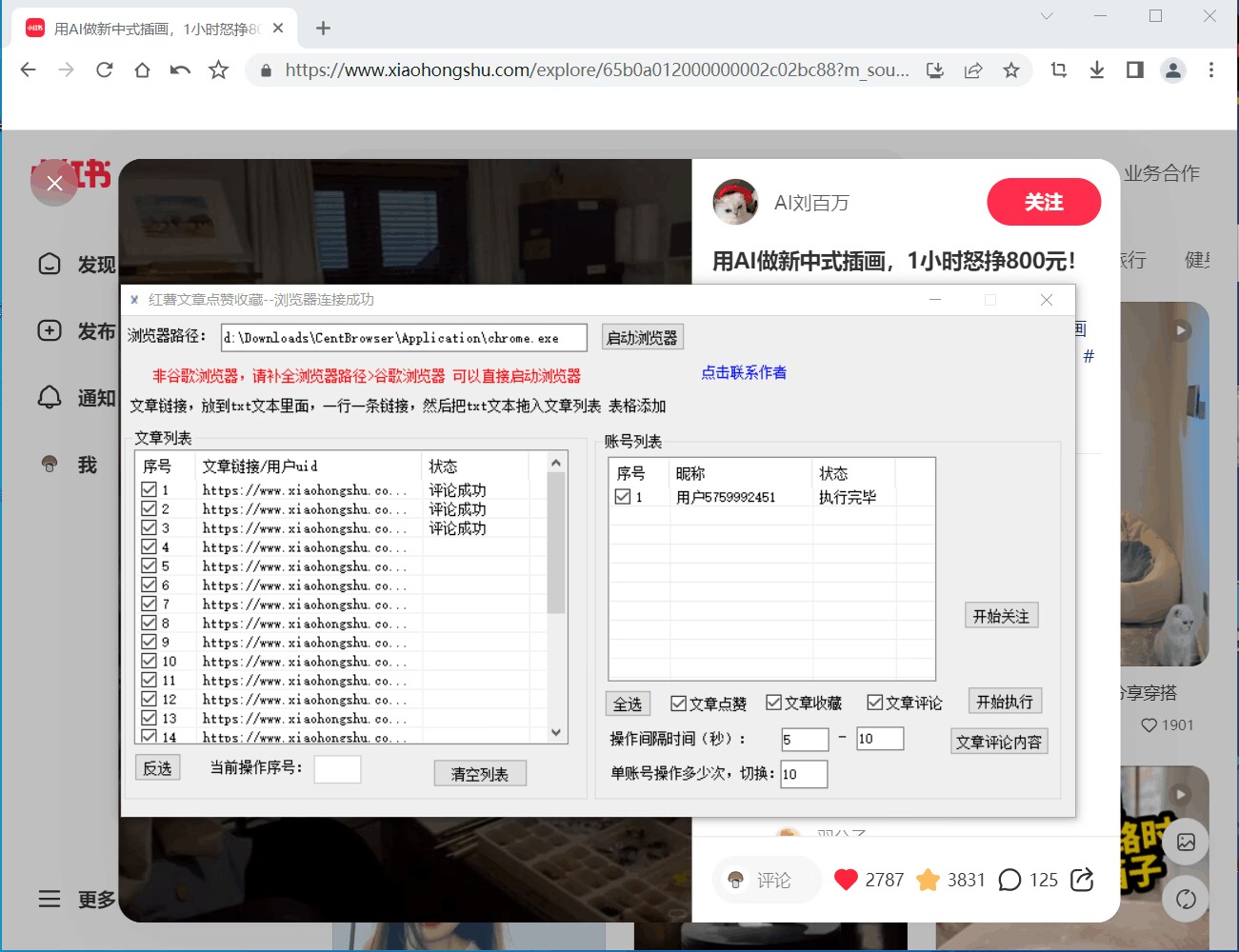Click the share arrow icon beside comment count
Screen dimensions: 1239x952
coord(1081,880)
